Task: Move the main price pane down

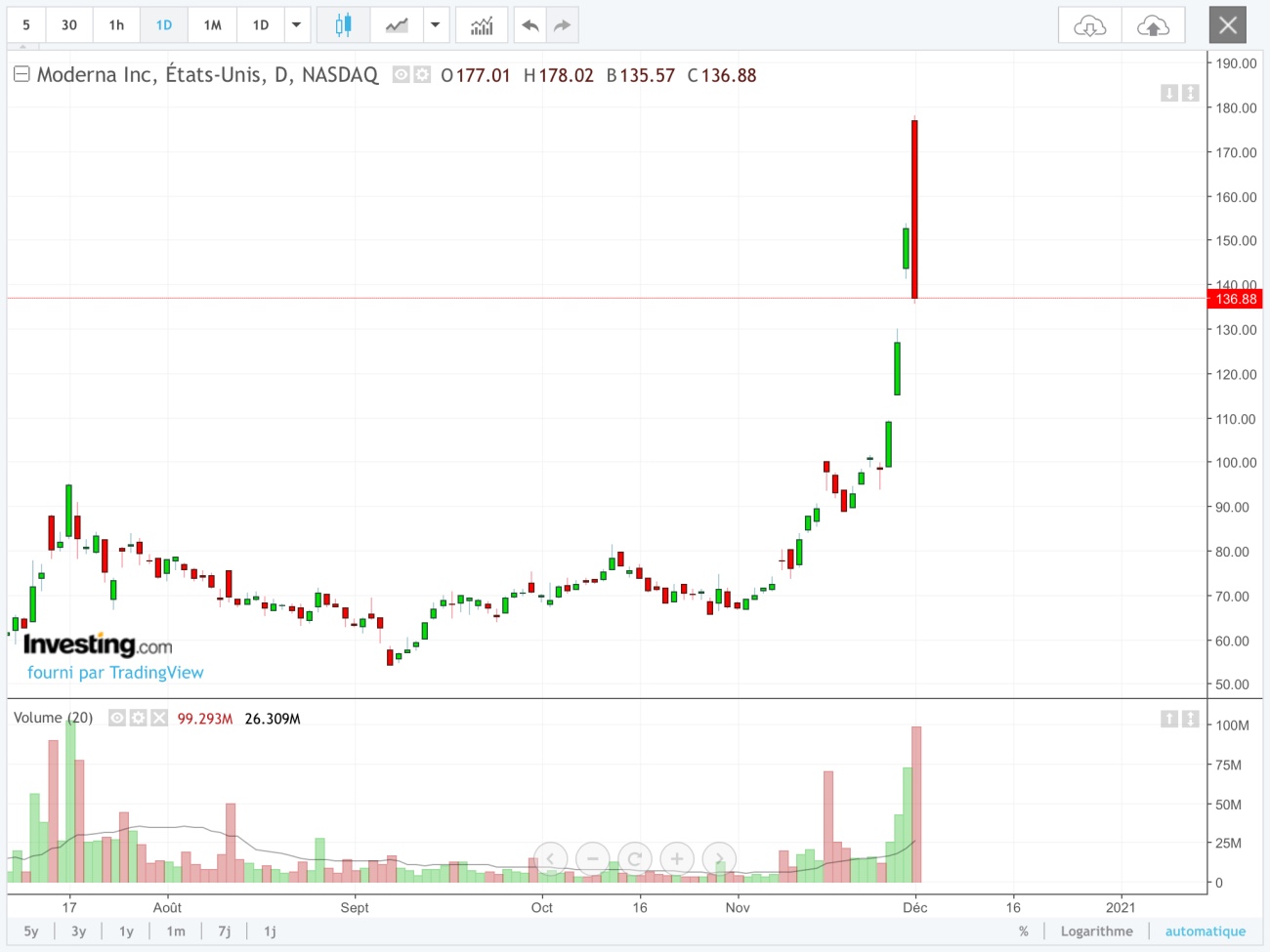Action: pyautogui.click(x=1169, y=93)
